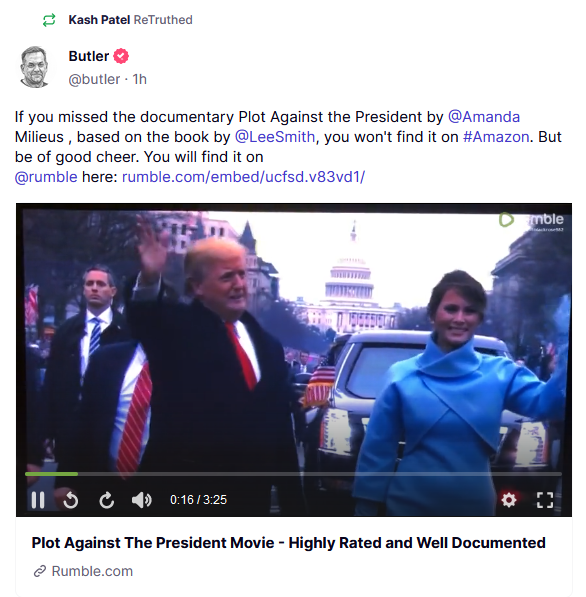Pause the video with the pause button
The image size is (586, 597).
click(38, 500)
